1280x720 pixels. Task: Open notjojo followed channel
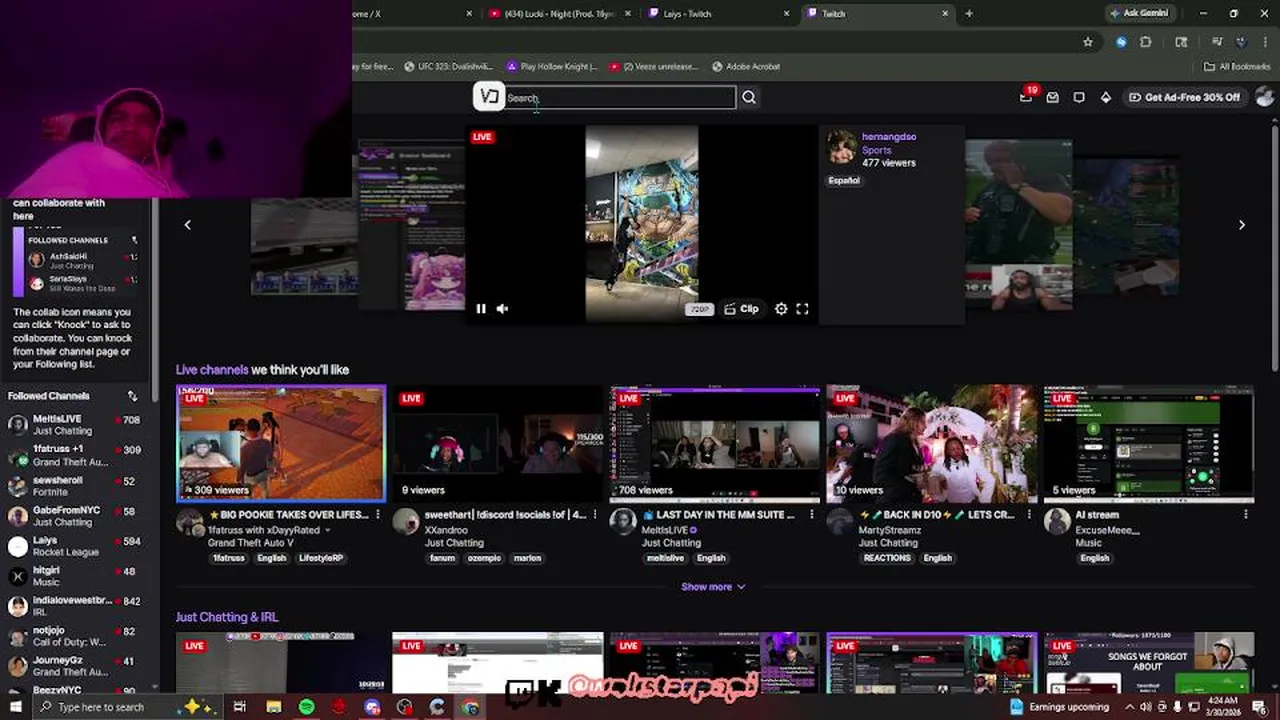[x=75, y=636]
